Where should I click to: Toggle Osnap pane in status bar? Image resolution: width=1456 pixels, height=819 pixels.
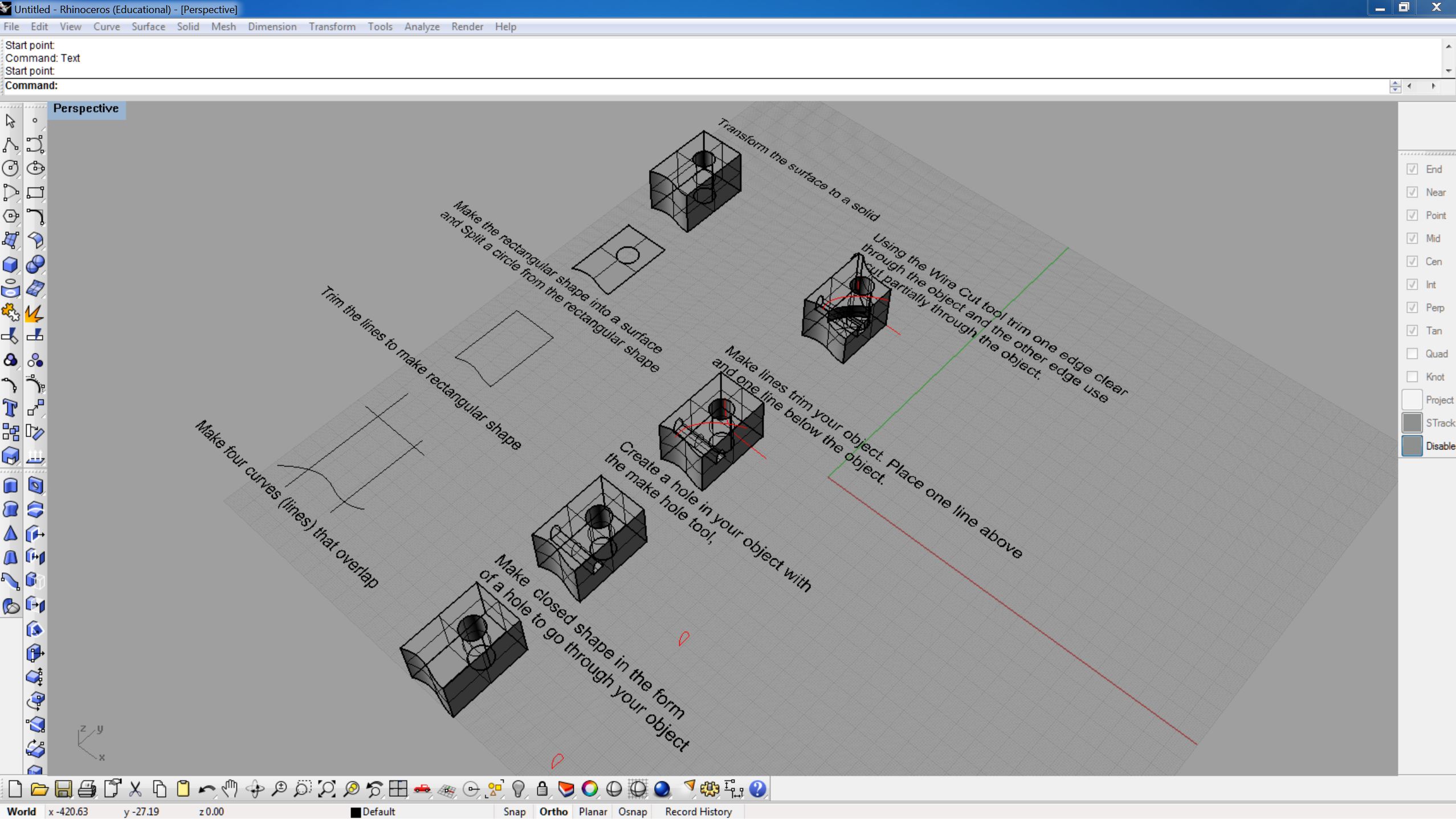(633, 812)
